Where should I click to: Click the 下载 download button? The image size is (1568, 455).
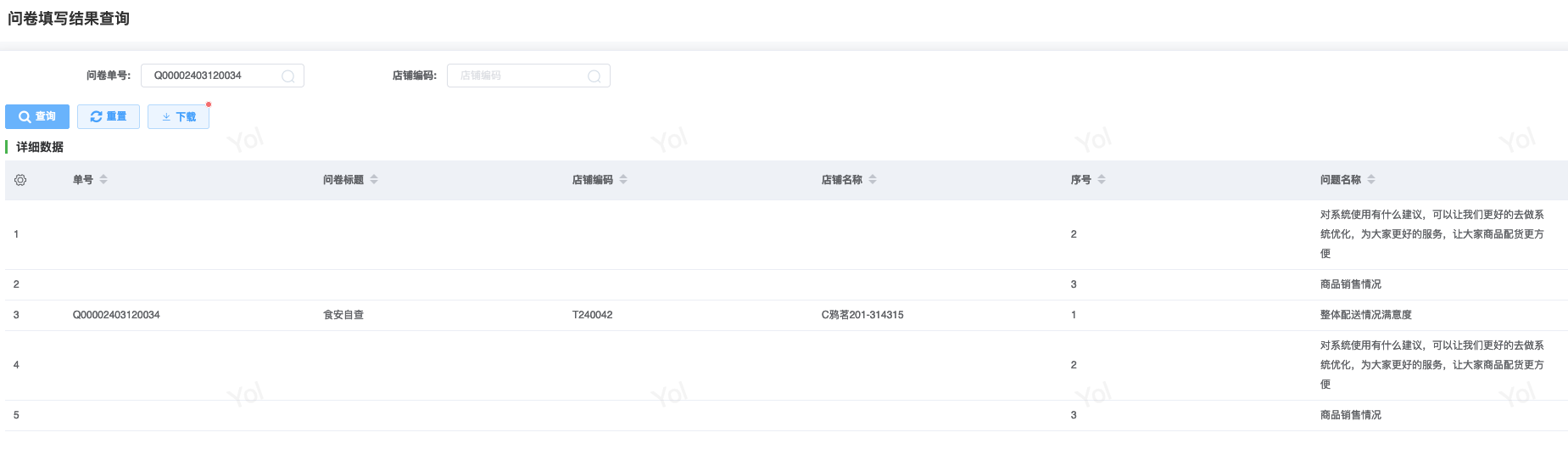point(178,116)
